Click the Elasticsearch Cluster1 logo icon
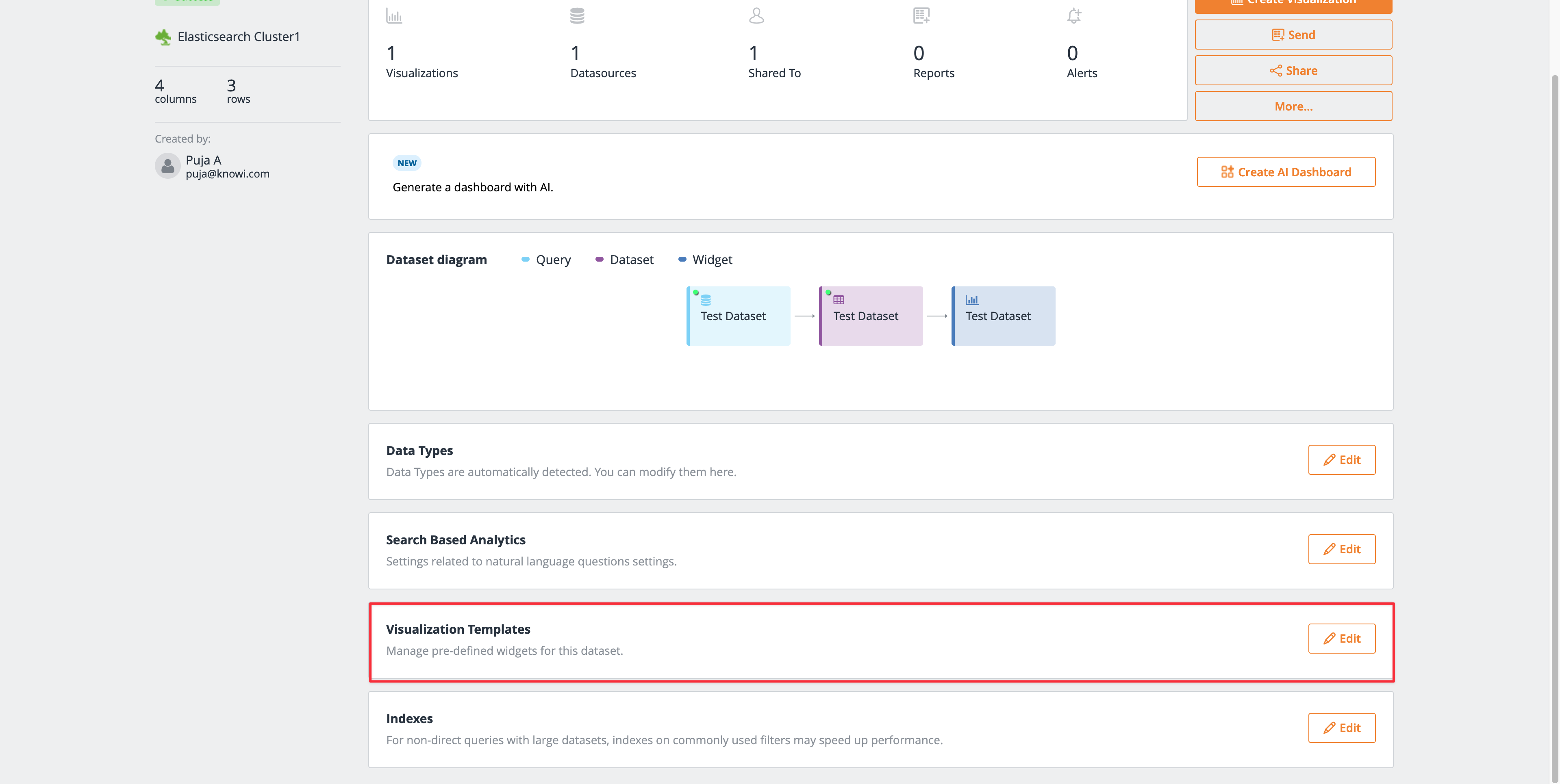 163,37
